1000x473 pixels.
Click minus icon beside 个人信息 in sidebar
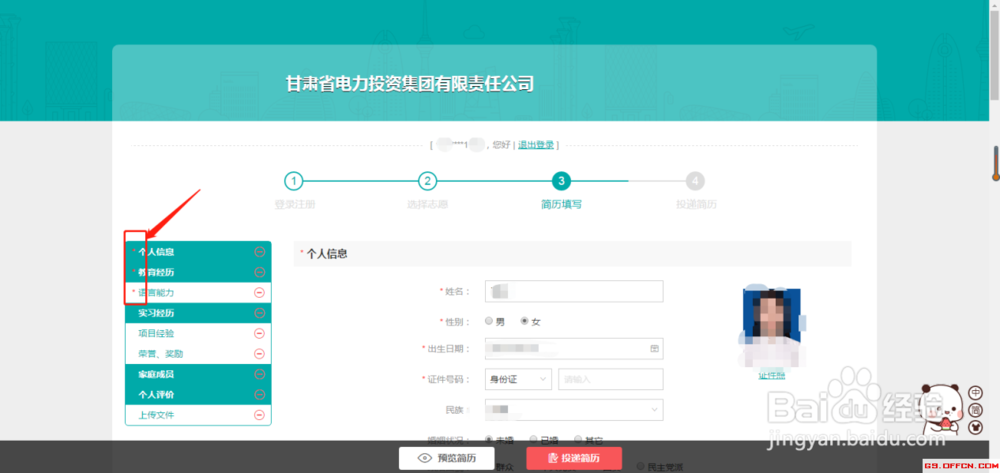pyautogui.click(x=260, y=252)
